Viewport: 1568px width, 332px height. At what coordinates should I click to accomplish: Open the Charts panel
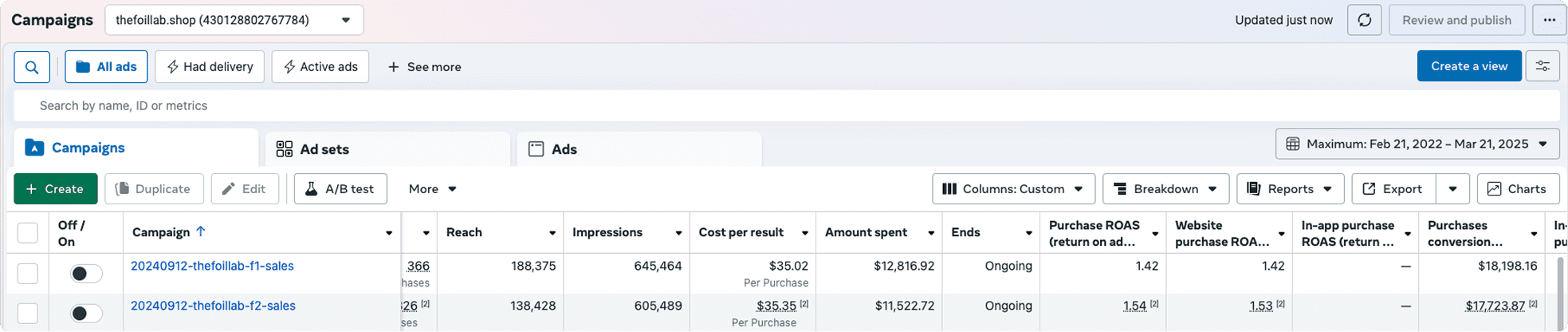pyautogui.click(x=1518, y=189)
